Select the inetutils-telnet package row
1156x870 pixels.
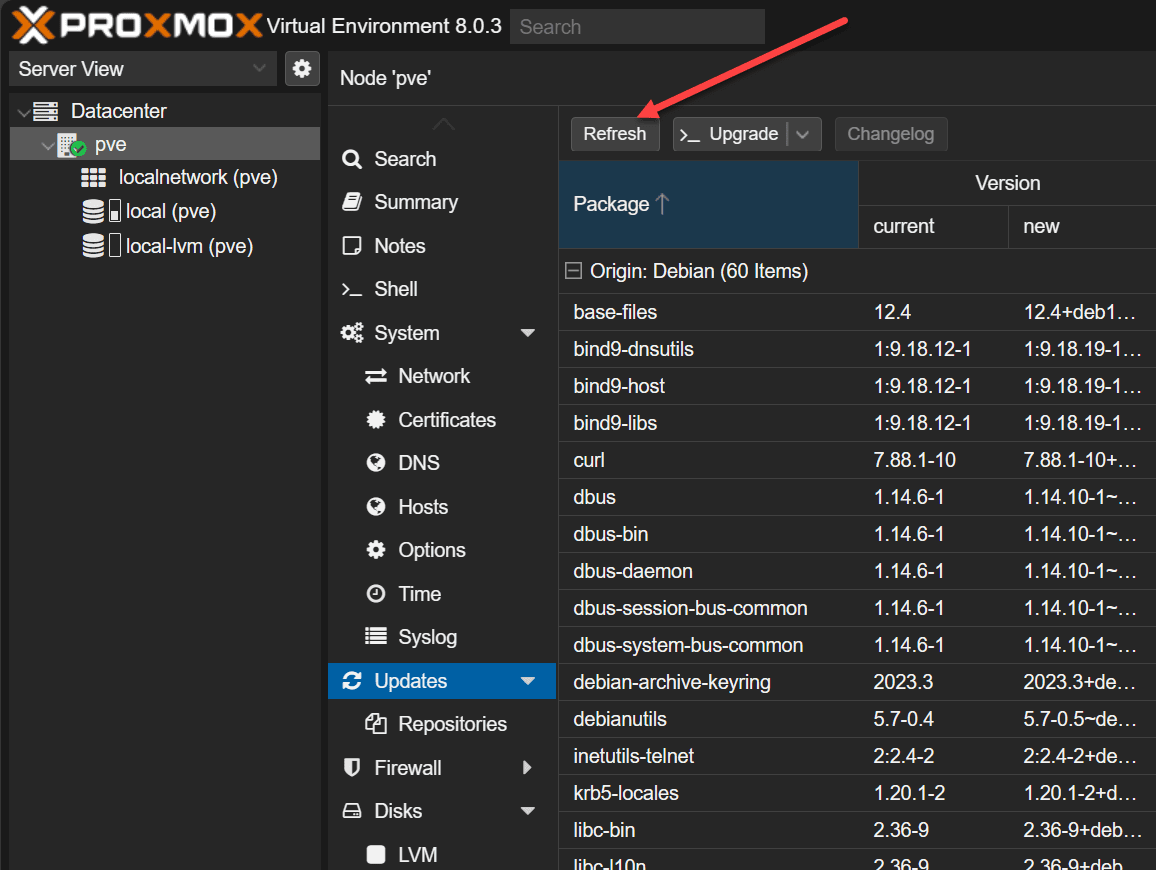(857, 756)
